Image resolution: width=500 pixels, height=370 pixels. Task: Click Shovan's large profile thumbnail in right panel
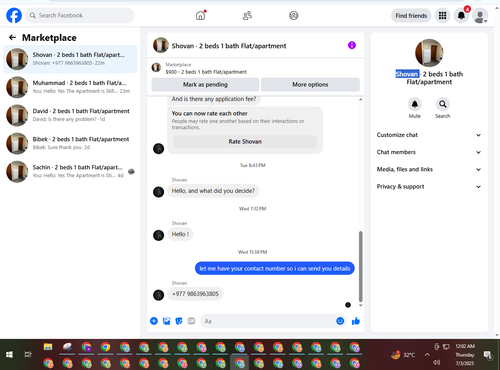pyautogui.click(x=429, y=53)
